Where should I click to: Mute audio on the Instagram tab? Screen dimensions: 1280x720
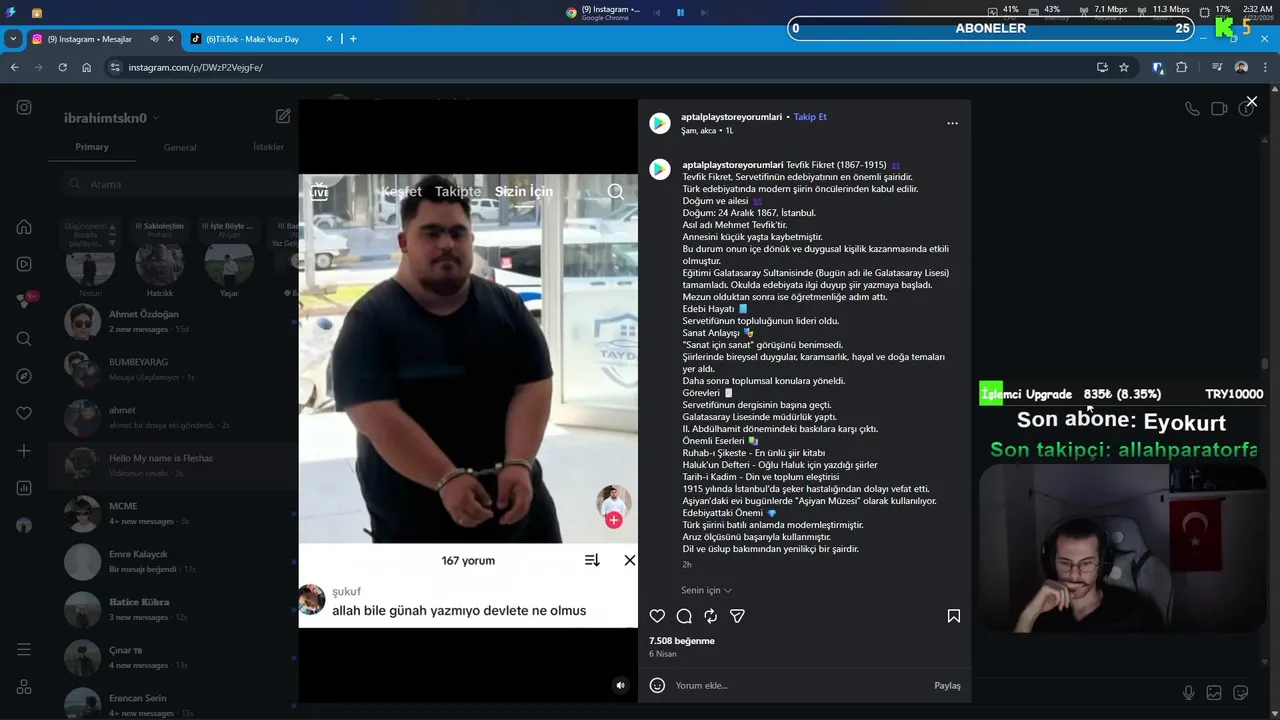tap(154, 39)
